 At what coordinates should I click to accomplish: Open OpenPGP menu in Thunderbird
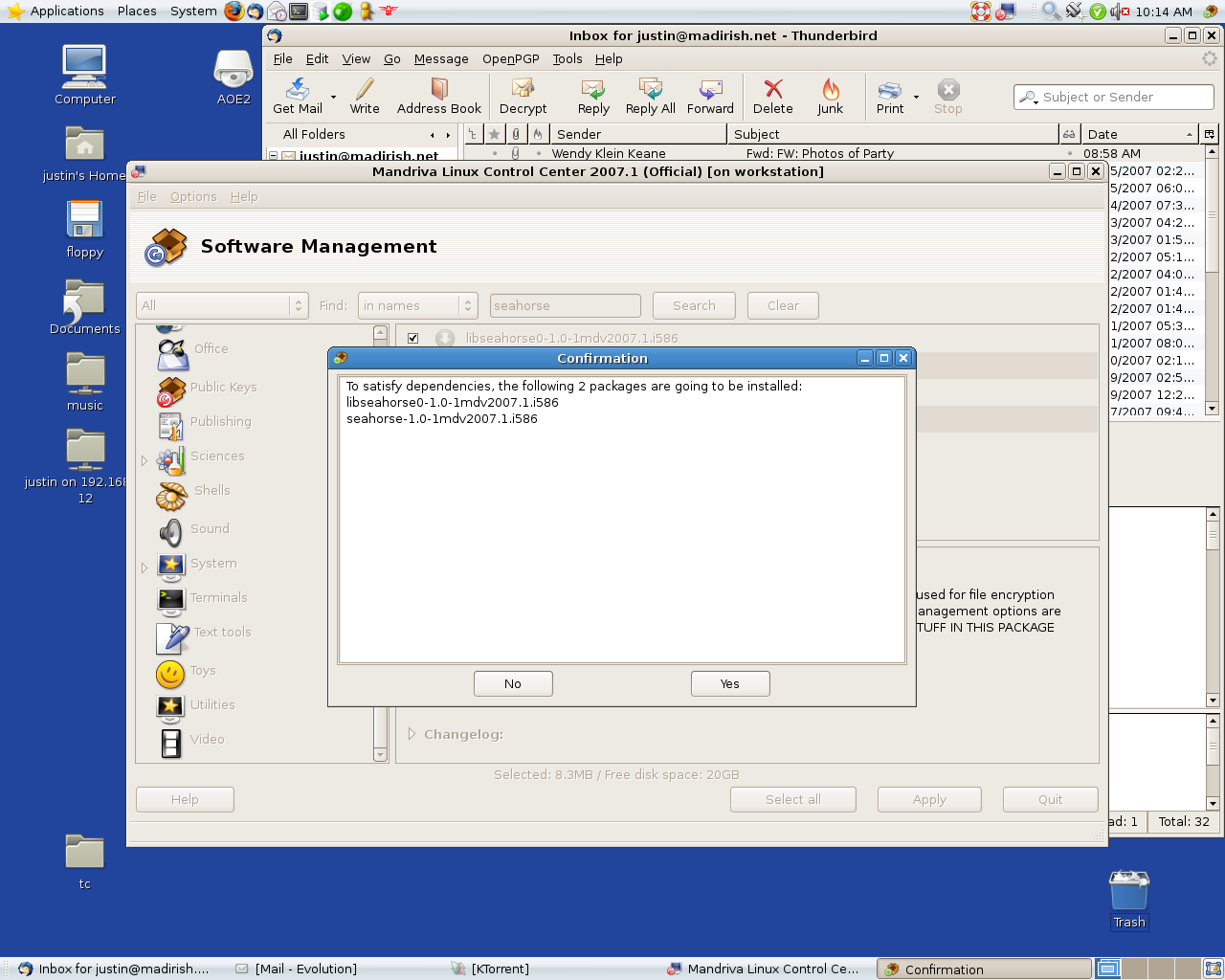tap(511, 58)
